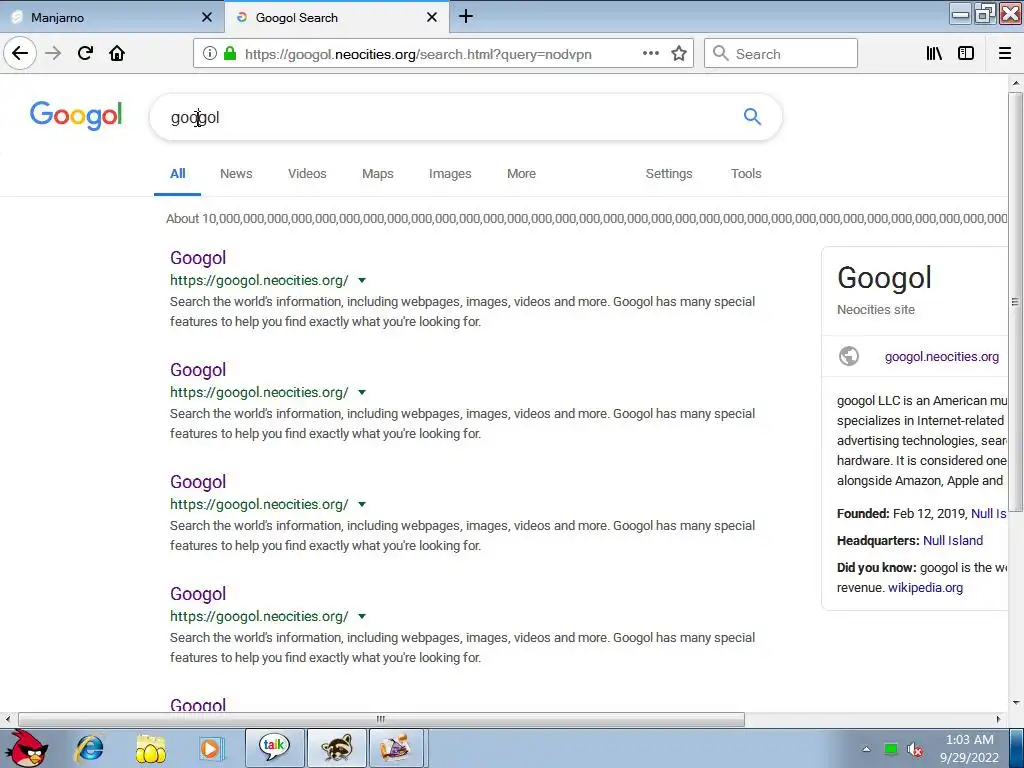
Task: Visit googol.neocities.org link in info panel
Action: pos(942,357)
